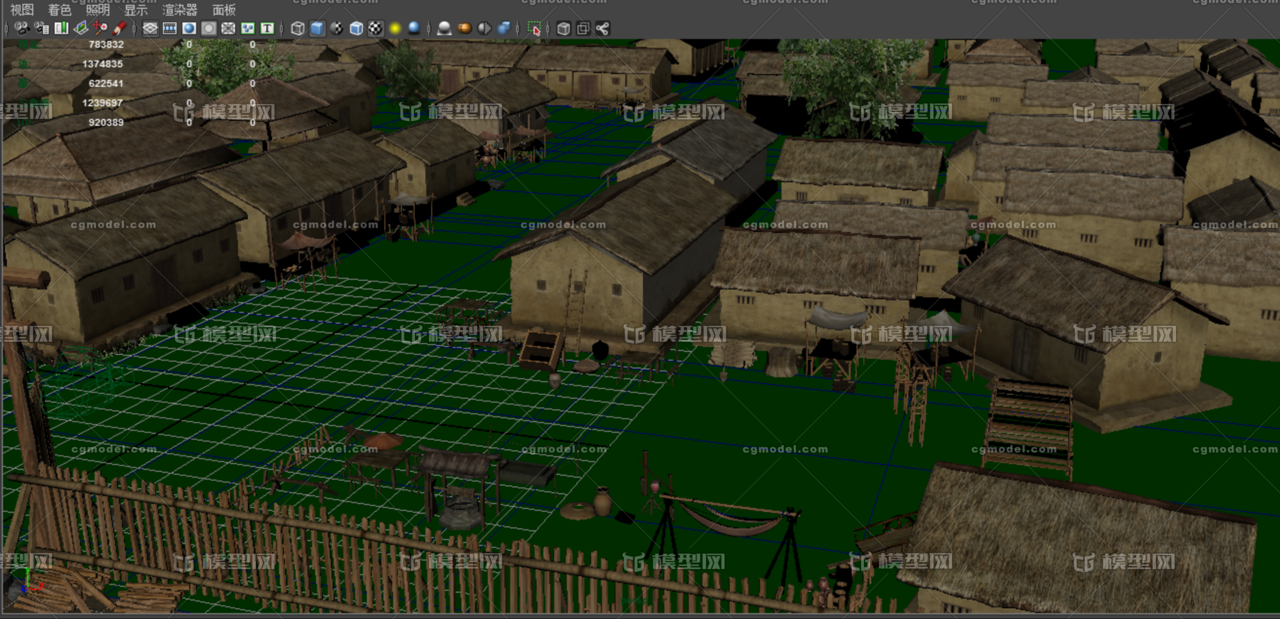Toggle viewport shadows
This screenshot has height=619, width=1280.
(414, 28)
